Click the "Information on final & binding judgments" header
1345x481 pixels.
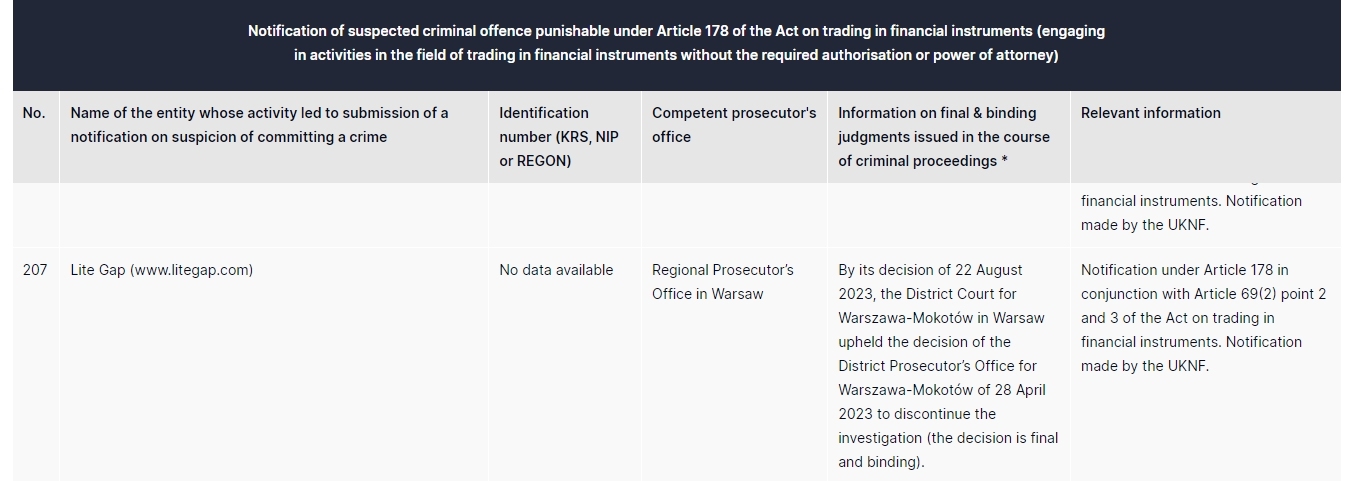(943, 137)
